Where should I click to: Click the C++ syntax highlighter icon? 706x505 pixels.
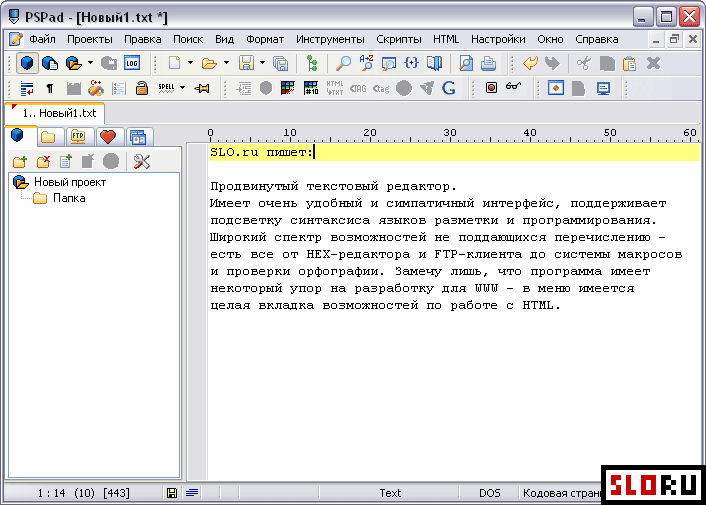point(95,88)
